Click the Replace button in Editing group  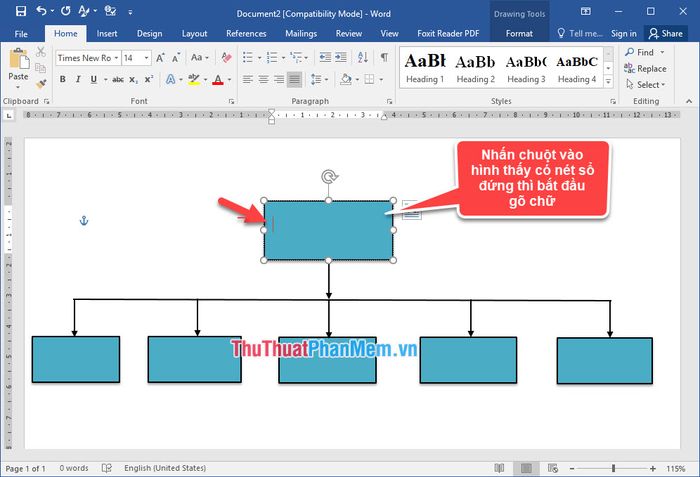click(x=645, y=69)
